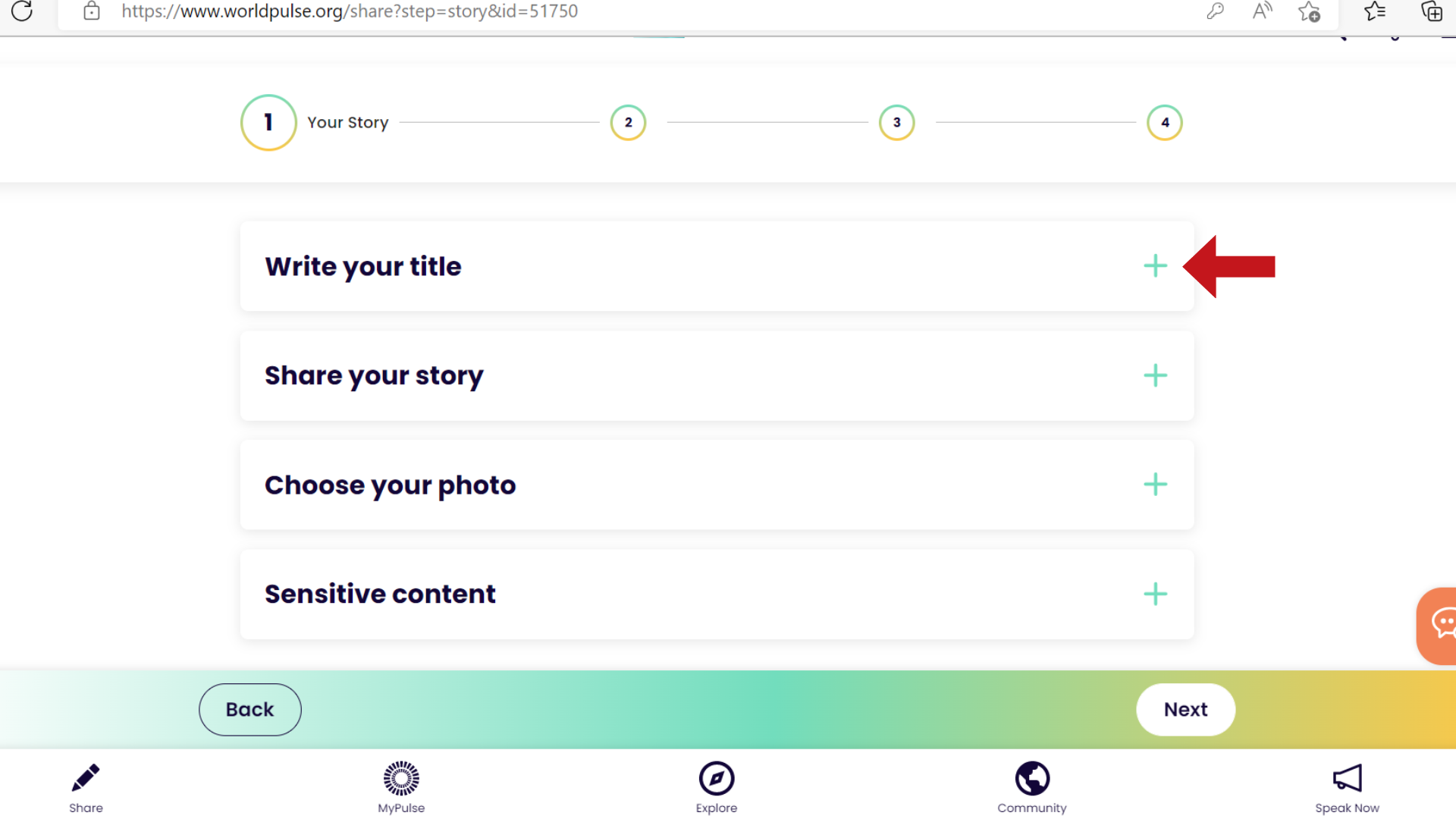Image resolution: width=1456 pixels, height=819 pixels.
Task: Expand the Share your story plus
Action: (x=1155, y=375)
